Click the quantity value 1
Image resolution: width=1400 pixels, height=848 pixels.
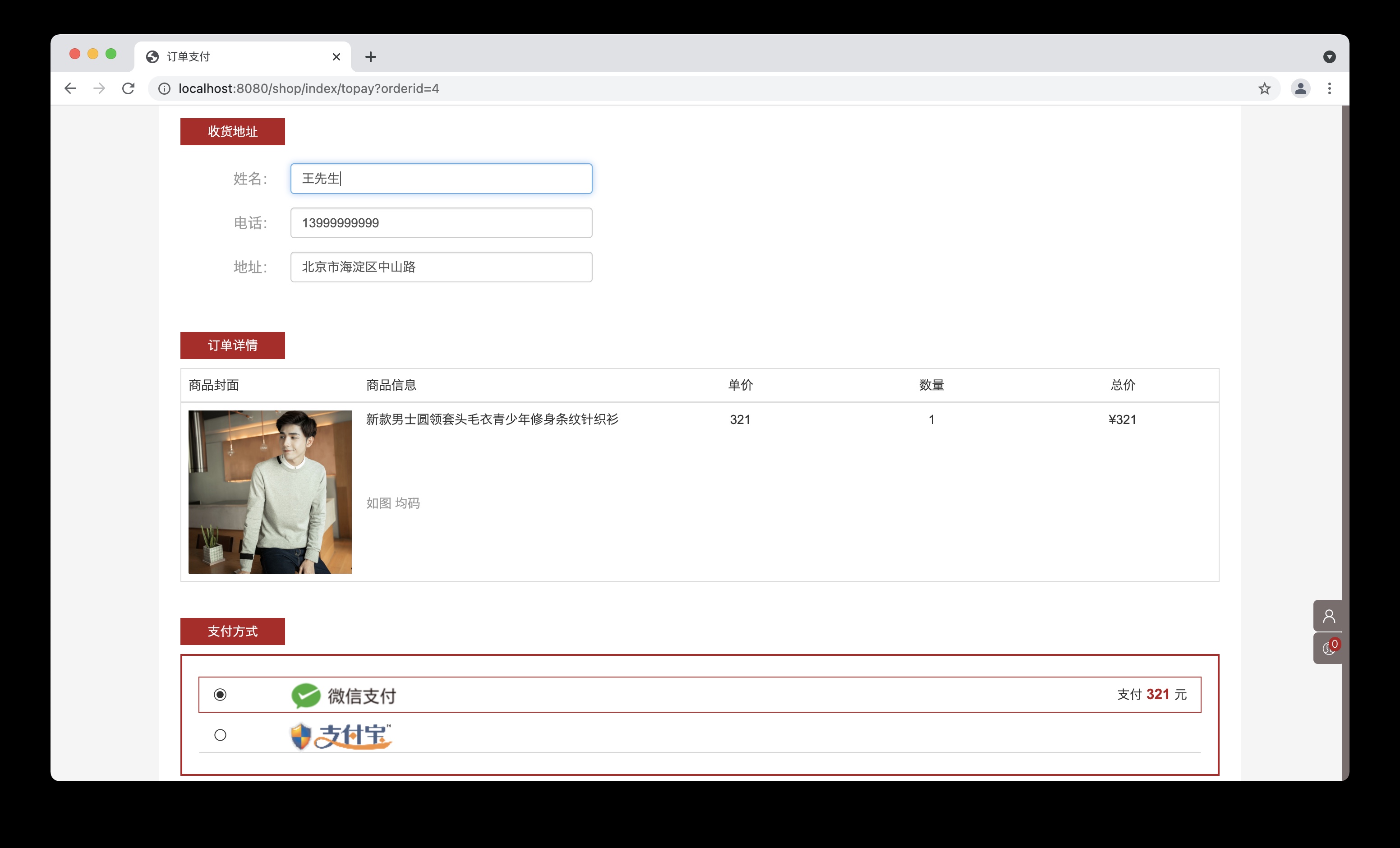(x=932, y=420)
